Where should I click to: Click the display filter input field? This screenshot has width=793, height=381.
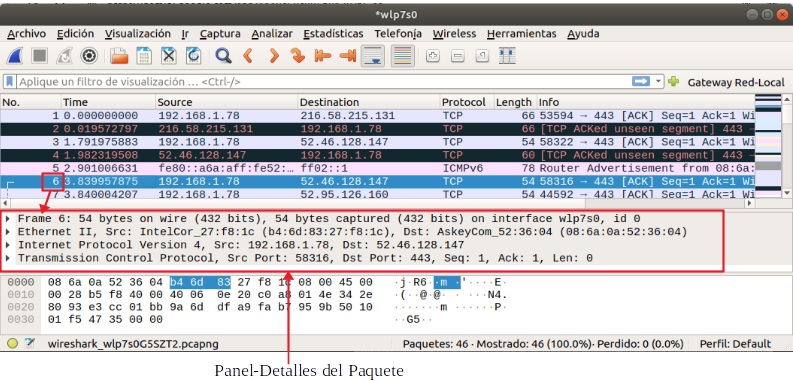coord(324,81)
